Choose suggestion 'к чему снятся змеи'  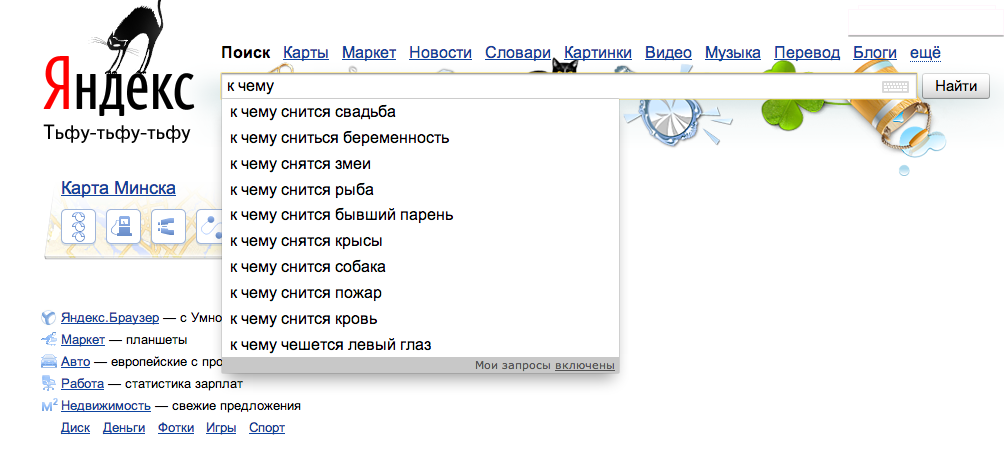click(x=420, y=164)
